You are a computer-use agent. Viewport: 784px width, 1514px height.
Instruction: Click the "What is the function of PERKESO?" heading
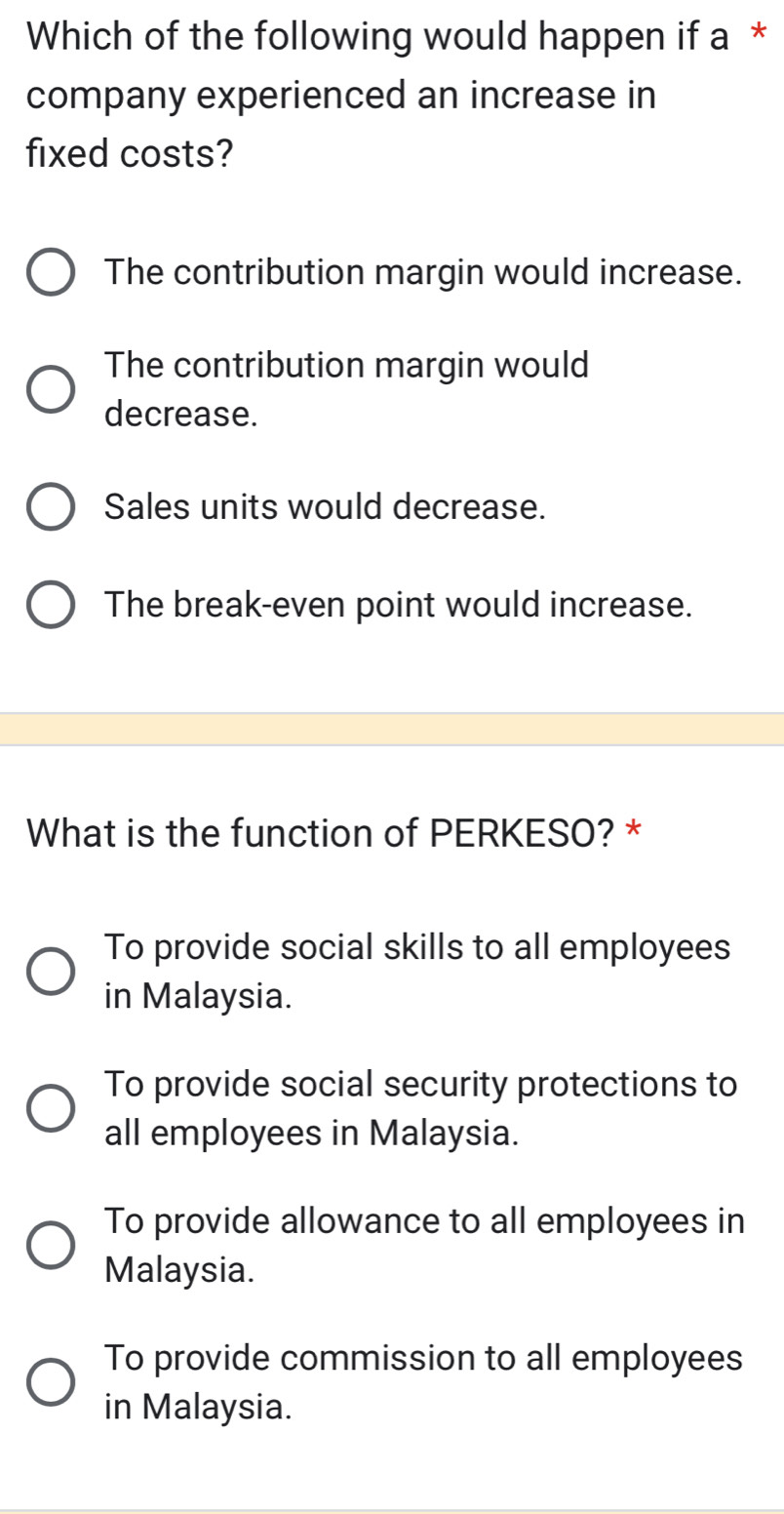pyautogui.click(x=321, y=832)
